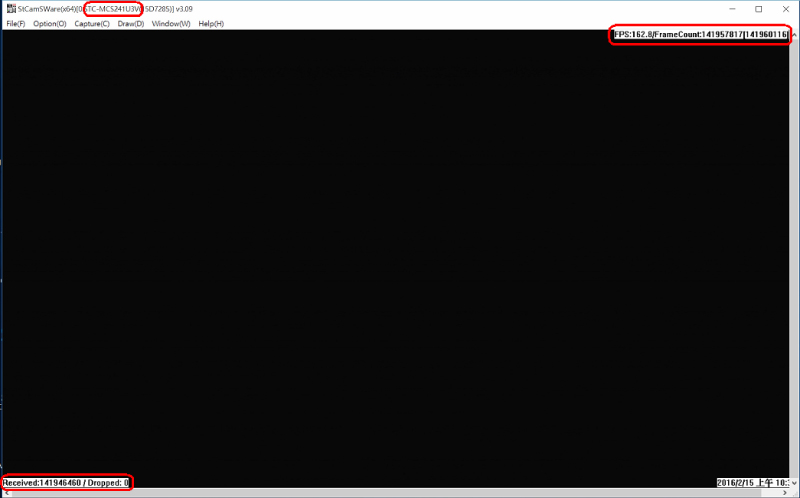The height and width of the screenshot is (498, 800).
Task: Open the Option(O) menu
Action: pyautogui.click(x=50, y=23)
